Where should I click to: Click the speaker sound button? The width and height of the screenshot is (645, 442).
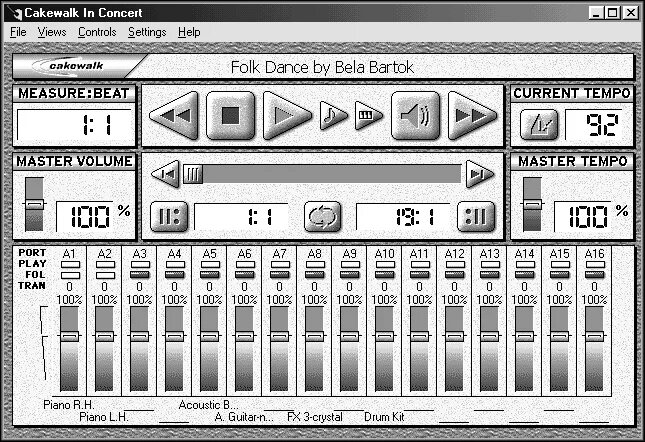tap(415, 116)
